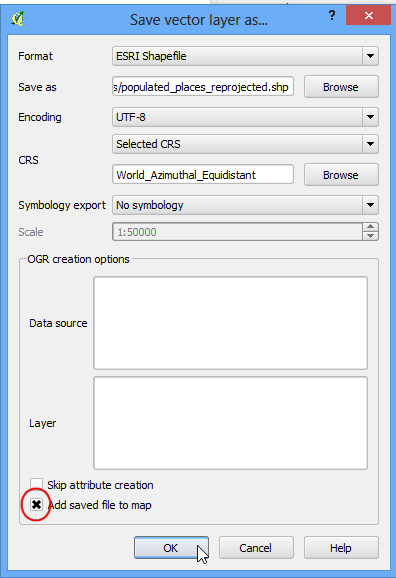Increase Scale with the up arrow
Viewport: 396px width, 578px height.
[371, 227]
